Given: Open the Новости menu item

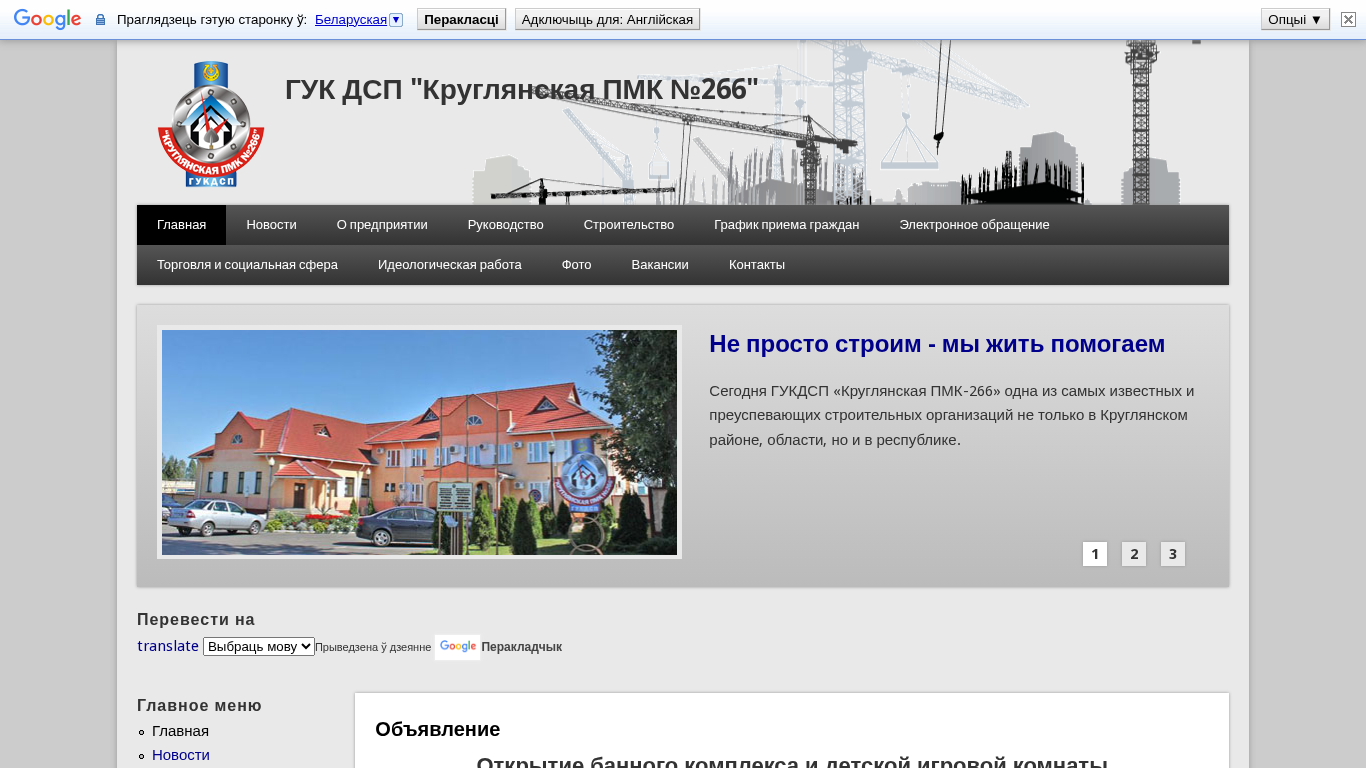Looking at the screenshot, I should coord(271,225).
